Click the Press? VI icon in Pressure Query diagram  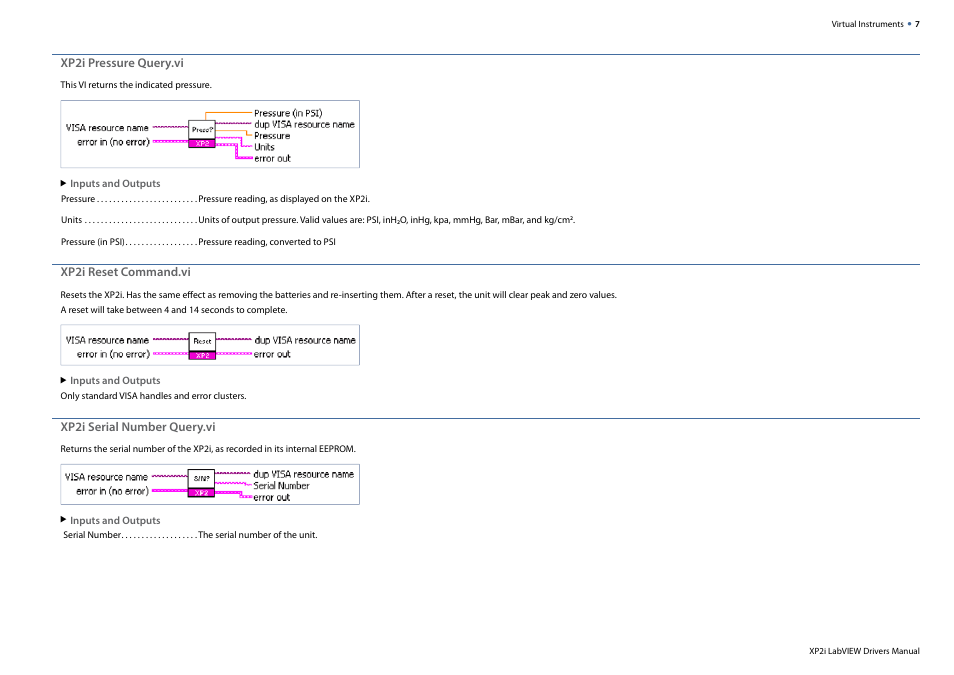(x=202, y=135)
